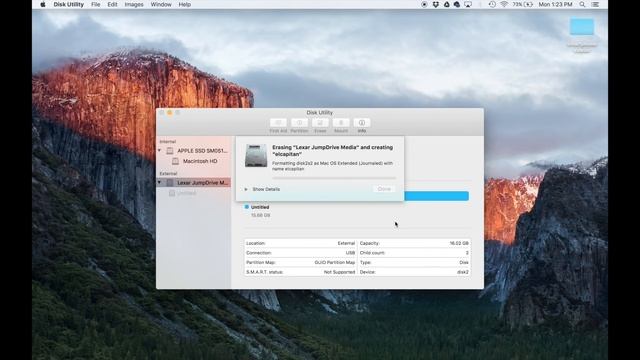Select the APPLE SSD drive icon in sidebar

point(170,151)
